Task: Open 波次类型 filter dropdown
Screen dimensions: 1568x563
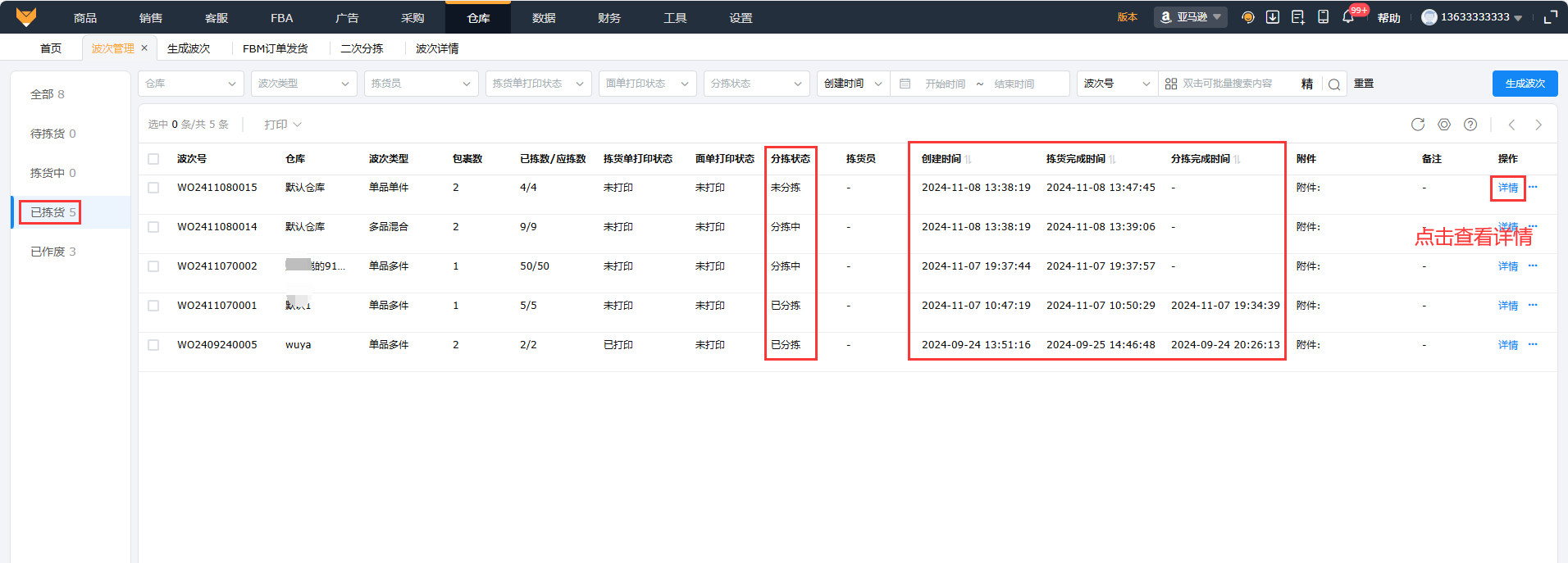Action: (304, 84)
